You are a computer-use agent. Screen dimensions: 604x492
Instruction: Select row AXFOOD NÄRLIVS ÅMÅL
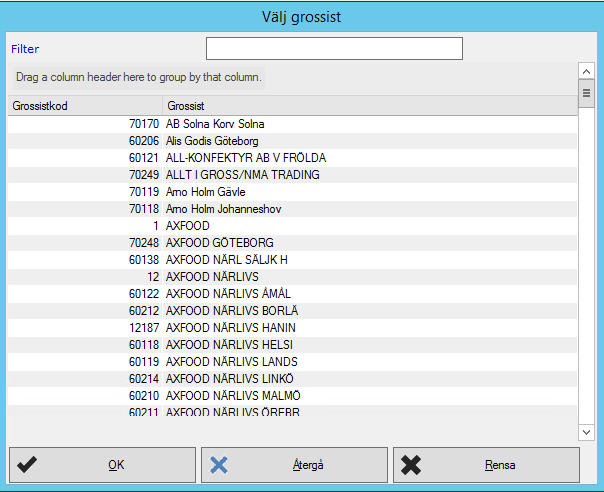point(292,294)
